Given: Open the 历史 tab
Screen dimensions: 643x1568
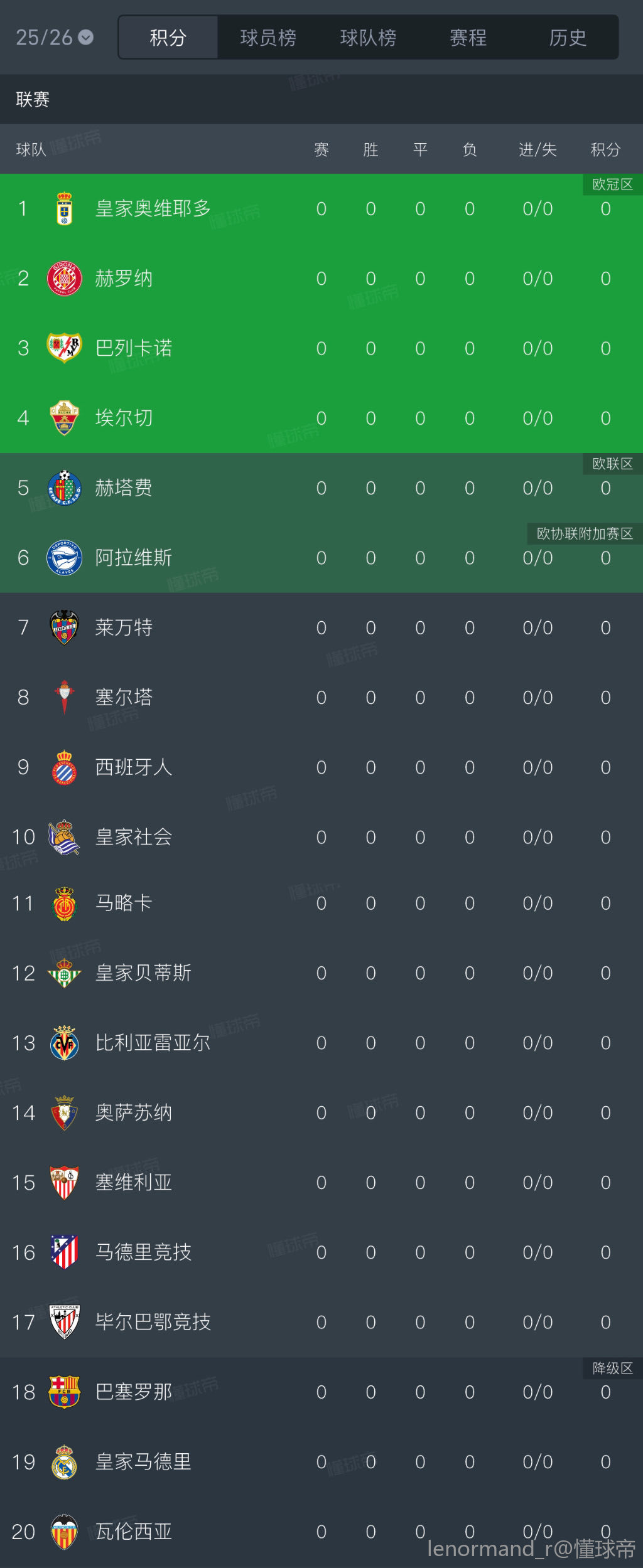Looking at the screenshot, I should pos(568,38).
